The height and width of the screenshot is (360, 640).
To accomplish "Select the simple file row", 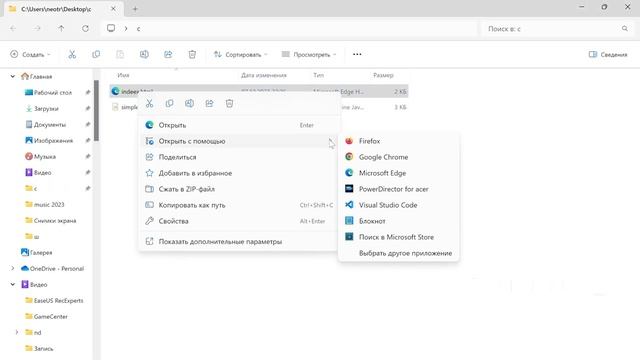I will [259, 107].
